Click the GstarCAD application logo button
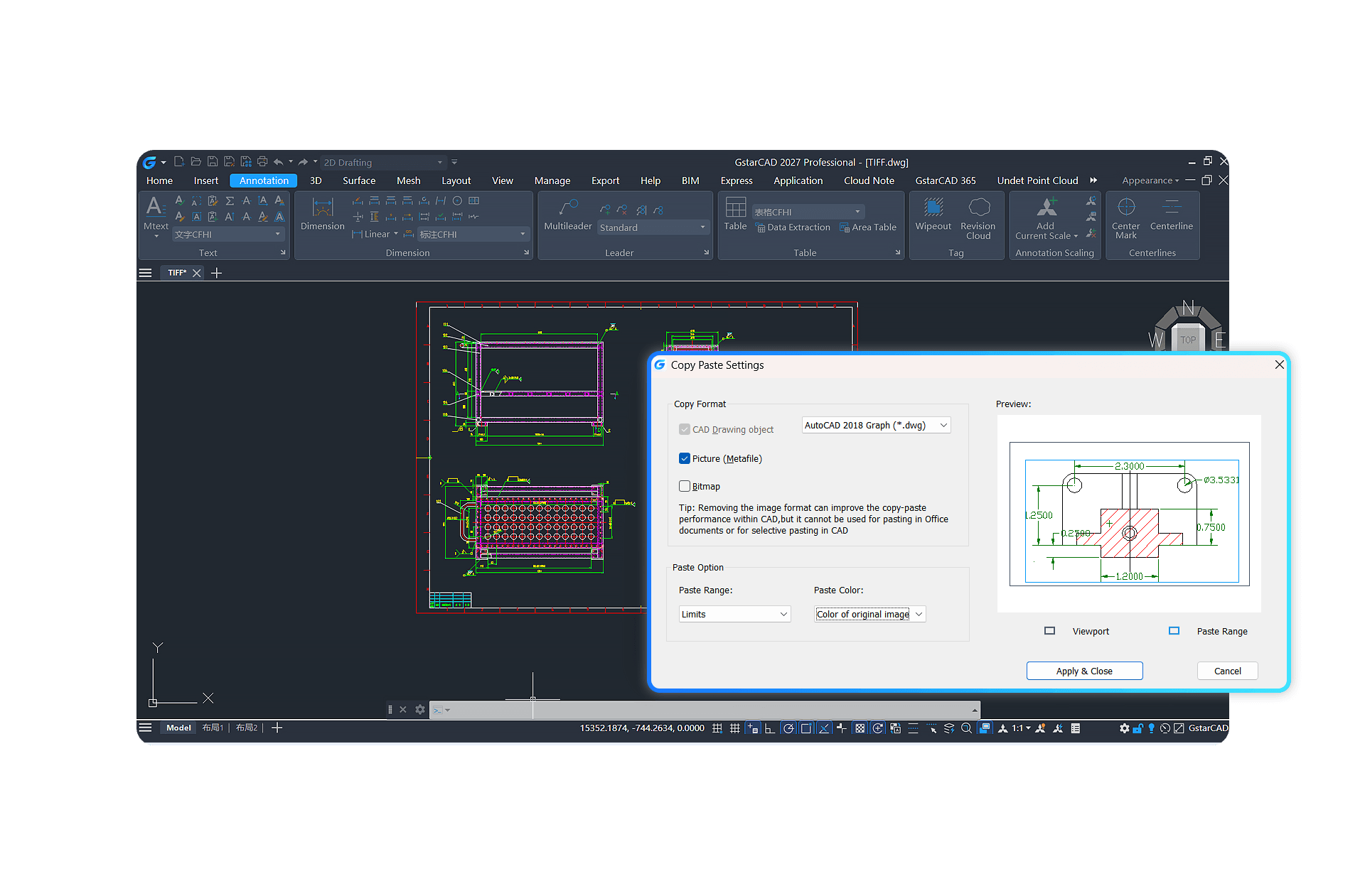Screen dimensions: 1365x896 pos(150,162)
